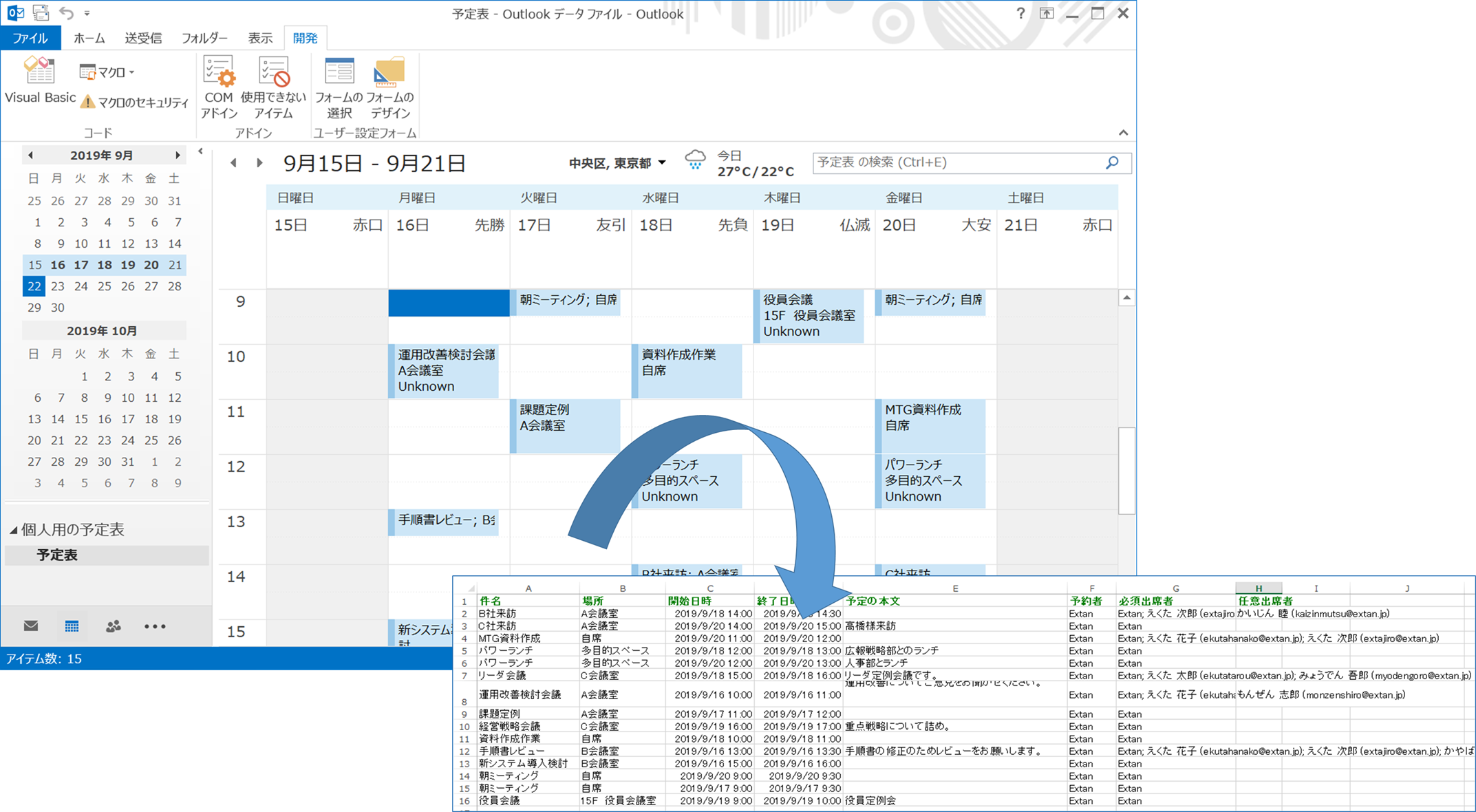
Task: Switch to Mail view icon
Action: coord(31,626)
